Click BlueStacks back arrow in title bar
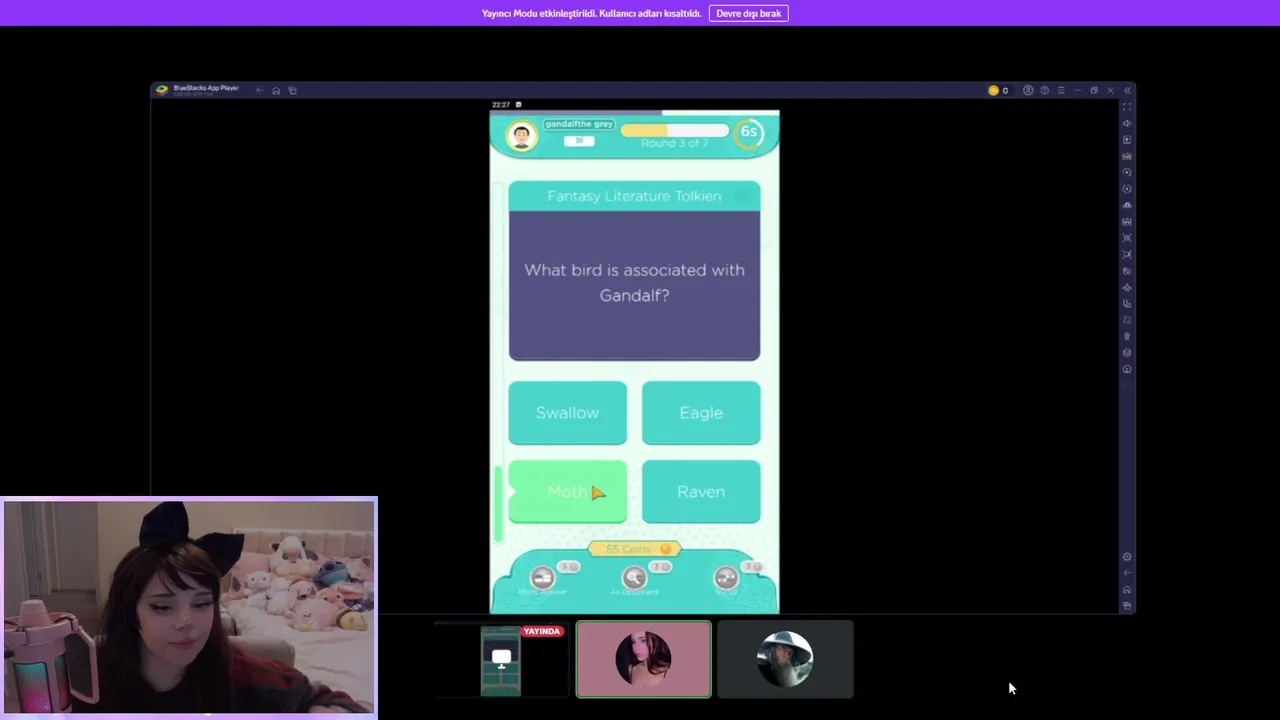 (259, 90)
